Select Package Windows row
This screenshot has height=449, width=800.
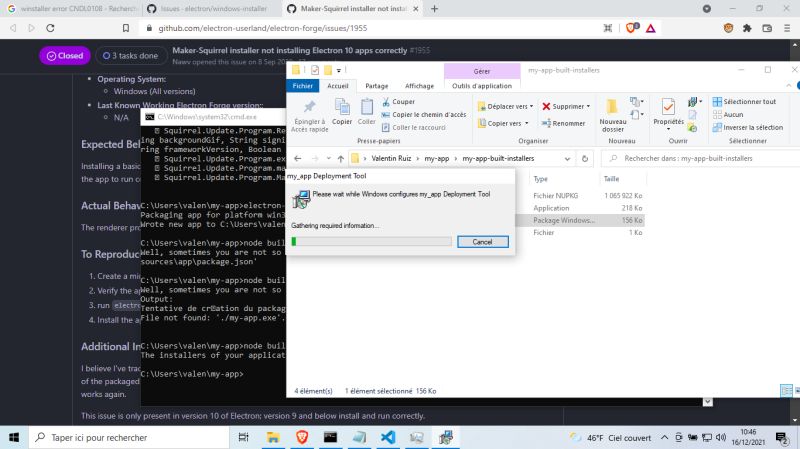[580, 220]
